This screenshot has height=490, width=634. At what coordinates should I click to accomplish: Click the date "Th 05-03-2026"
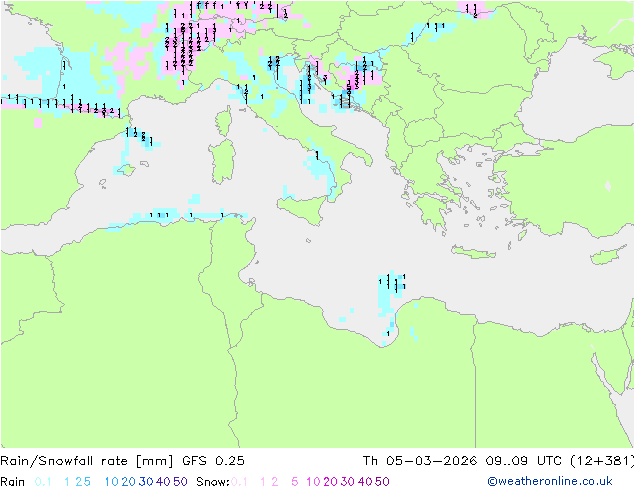click(419, 461)
